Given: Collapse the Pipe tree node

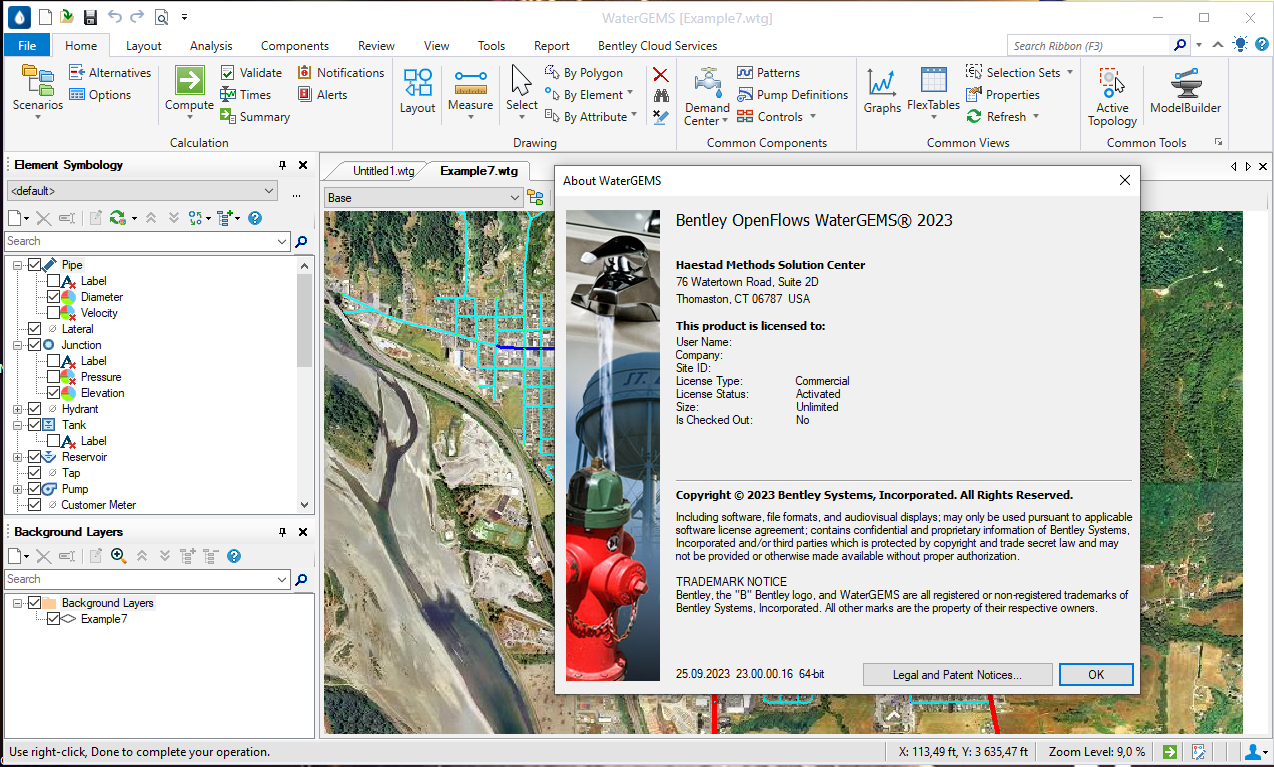Looking at the screenshot, I should (x=18, y=265).
